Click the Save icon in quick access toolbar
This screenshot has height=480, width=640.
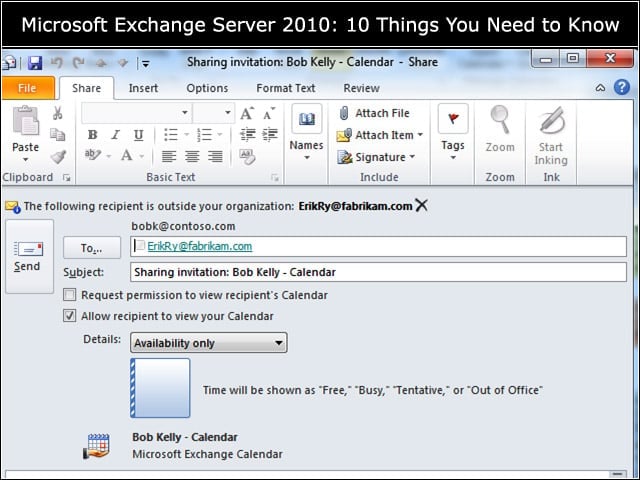pos(35,63)
